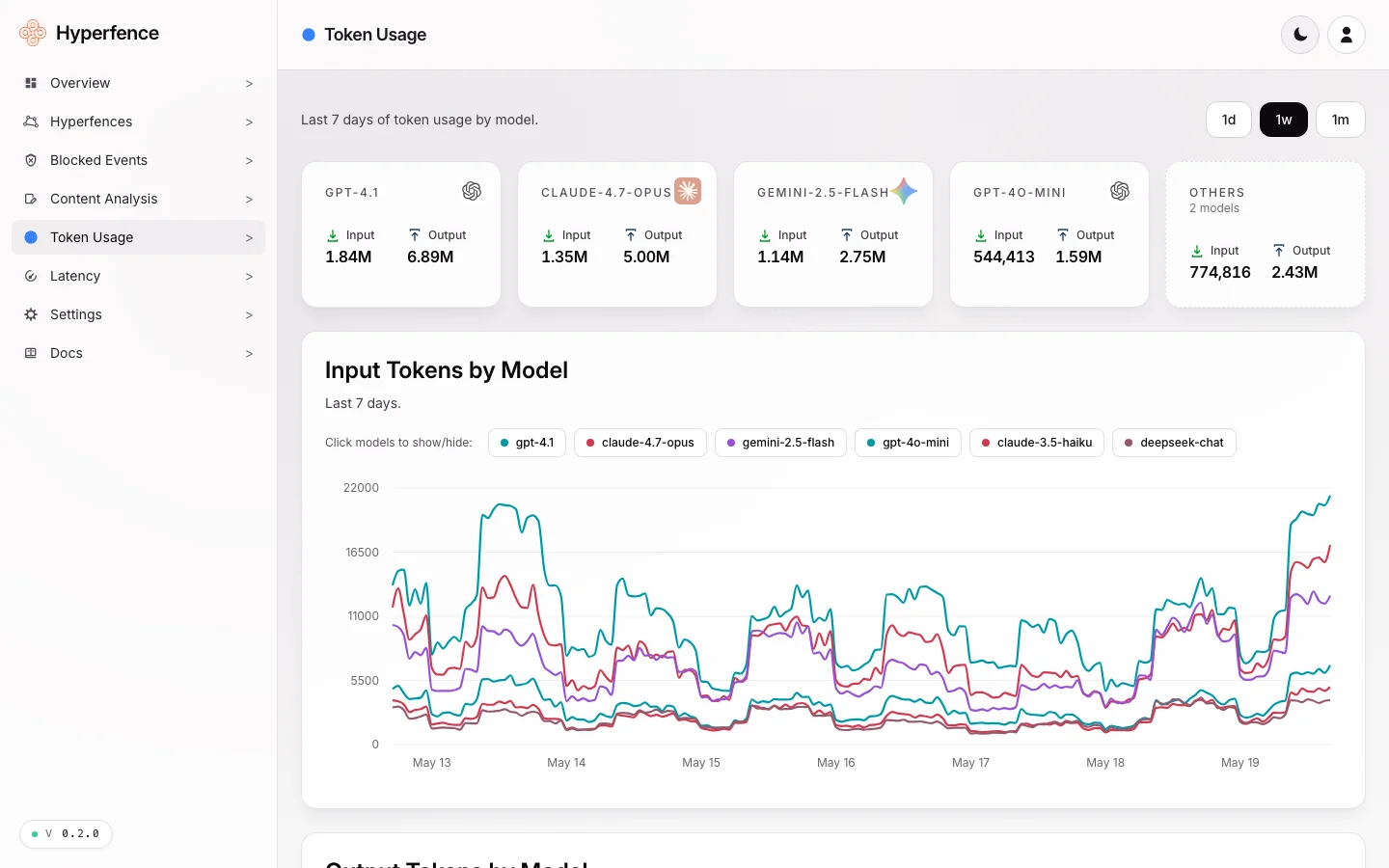Click the Latency gauge icon
This screenshot has width=1389, height=868.
pyautogui.click(x=31, y=276)
